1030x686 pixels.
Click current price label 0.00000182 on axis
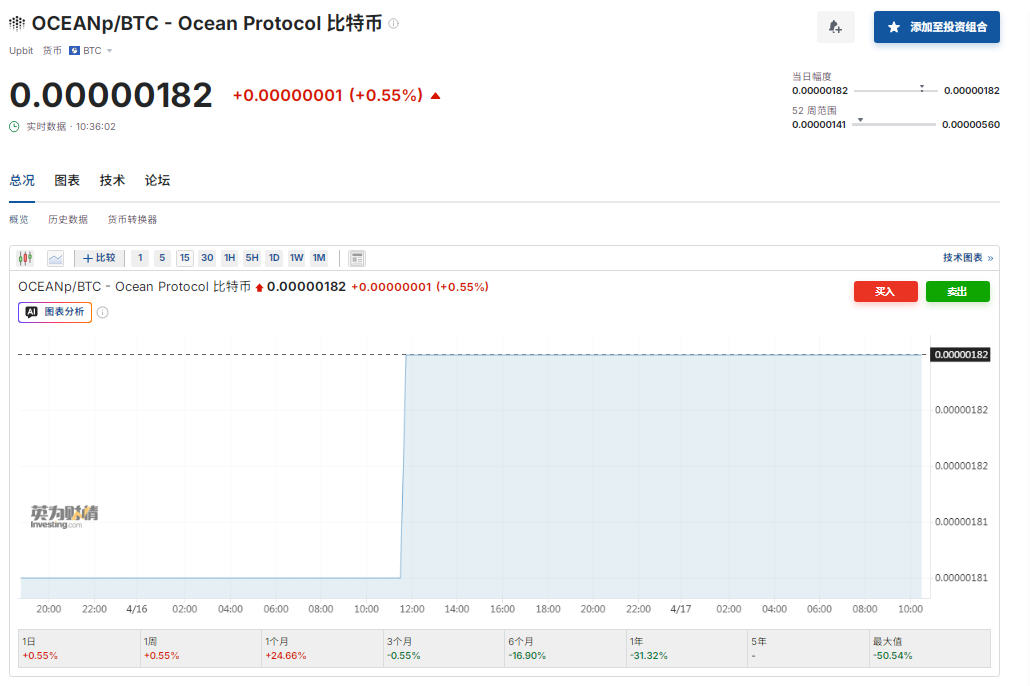[960, 355]
